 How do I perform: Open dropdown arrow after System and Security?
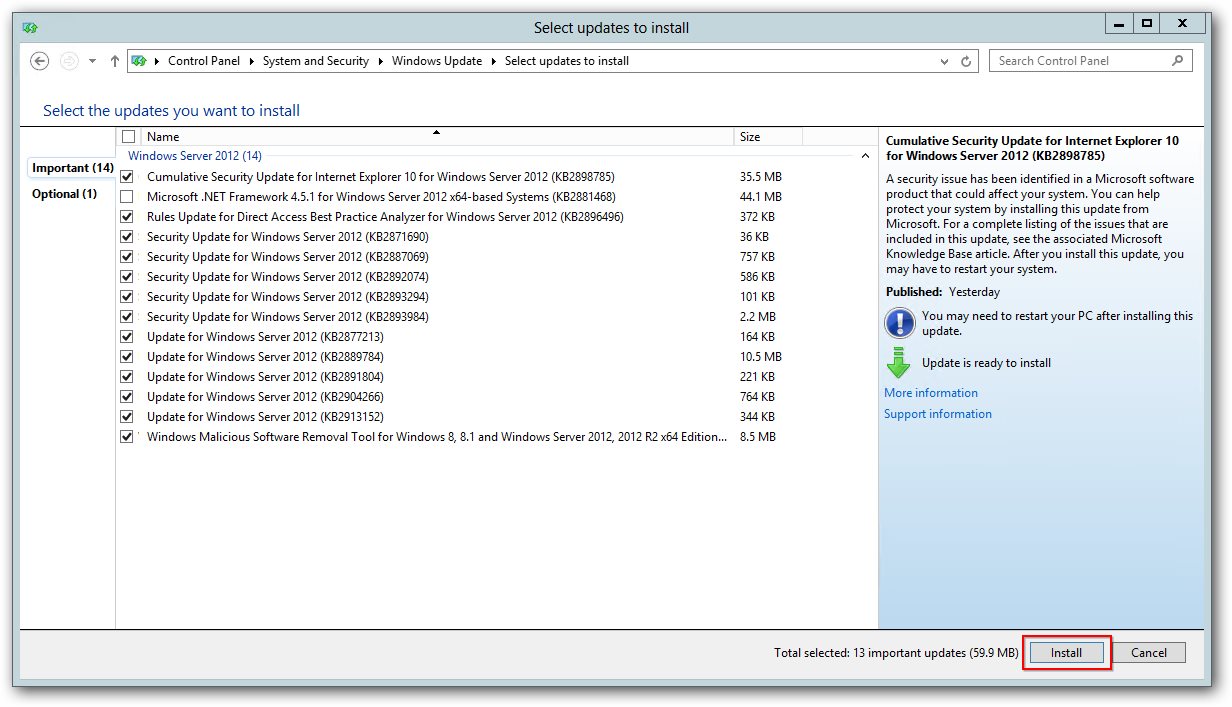[380, 61]
